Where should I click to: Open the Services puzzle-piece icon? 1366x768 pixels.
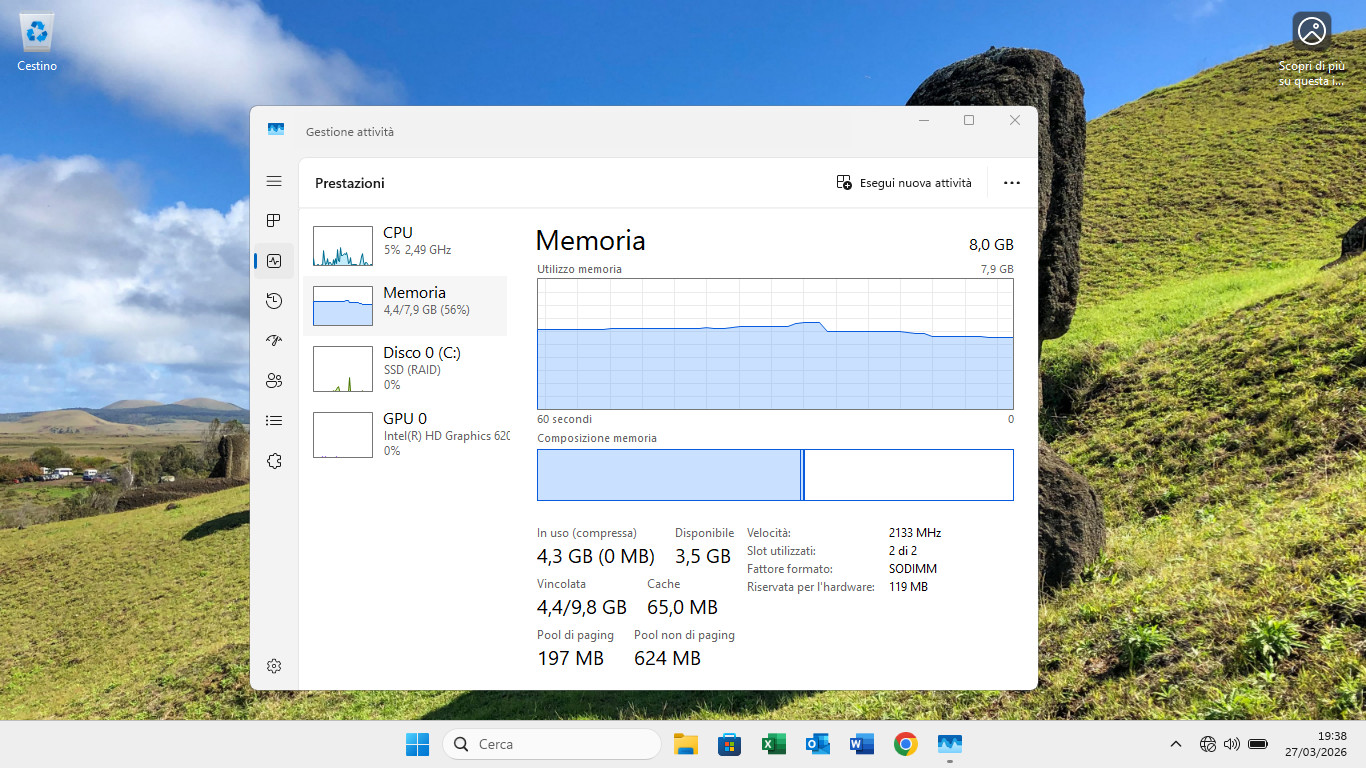click(x=274, y=461)
